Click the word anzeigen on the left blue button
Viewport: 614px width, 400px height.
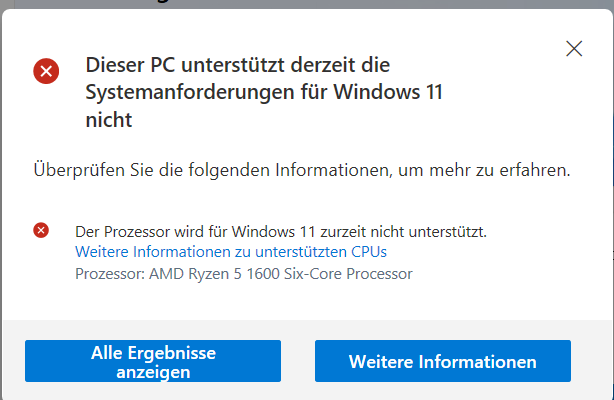click(153, 372)
